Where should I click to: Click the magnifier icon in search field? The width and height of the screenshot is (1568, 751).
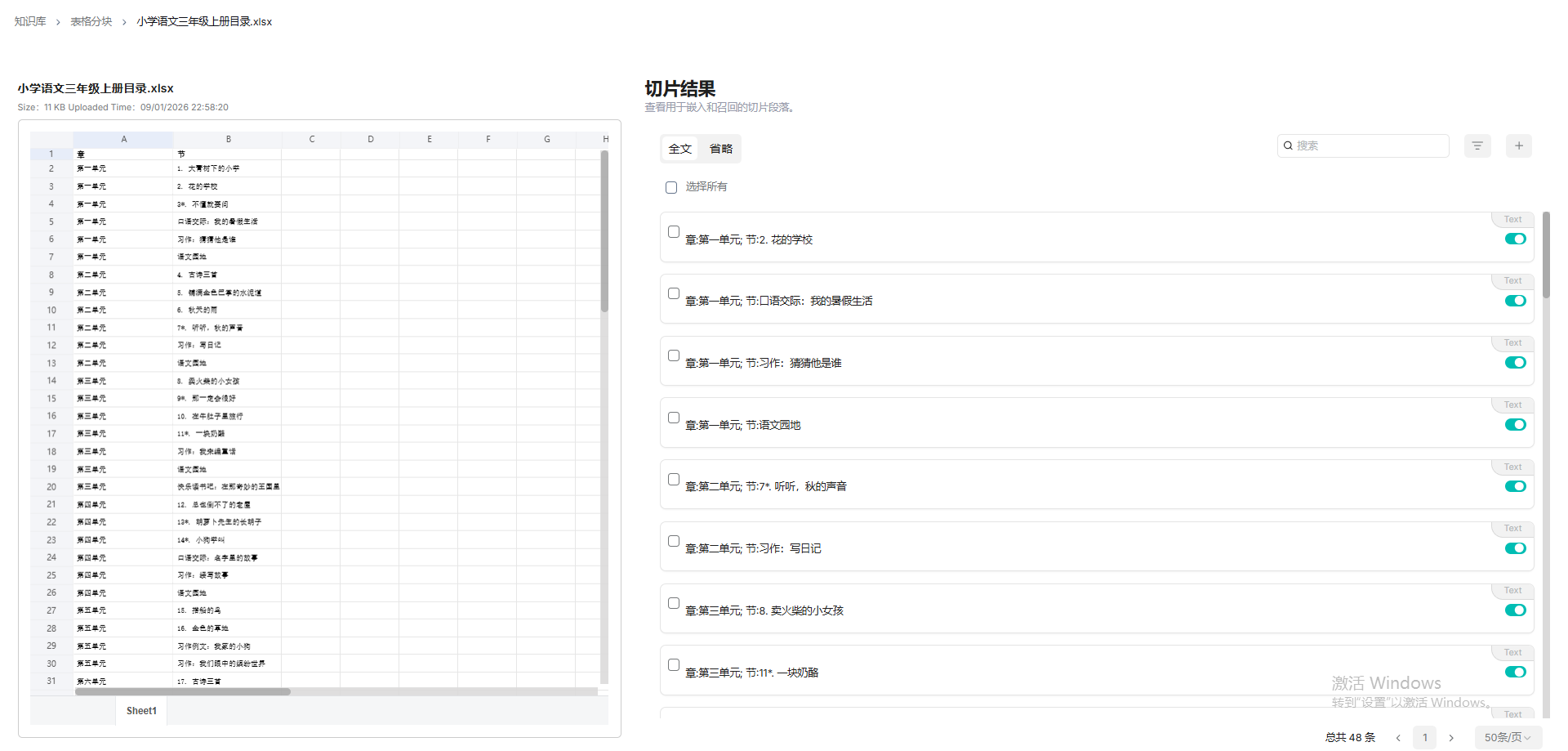1288,145
